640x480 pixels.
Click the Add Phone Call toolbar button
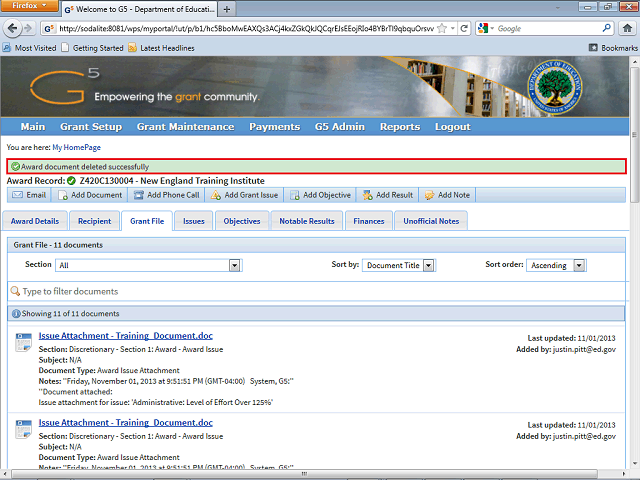click(167, 195)
